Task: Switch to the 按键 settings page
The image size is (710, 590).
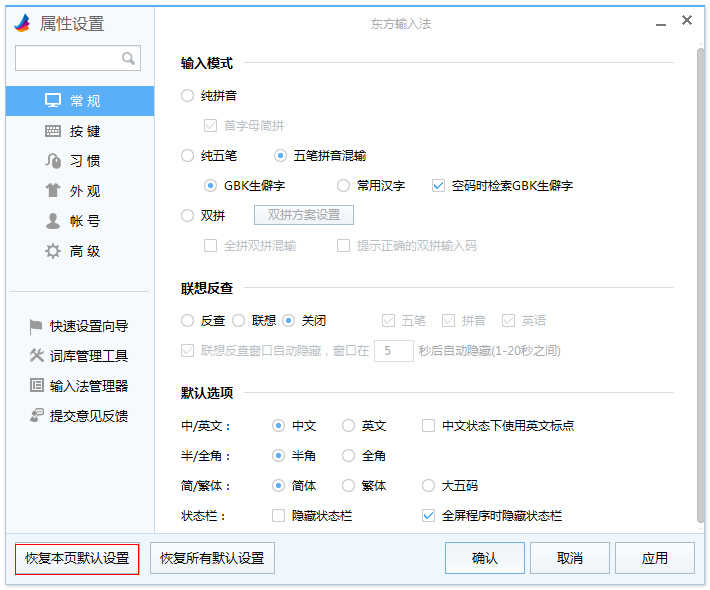Action: (x=80, y=131)
